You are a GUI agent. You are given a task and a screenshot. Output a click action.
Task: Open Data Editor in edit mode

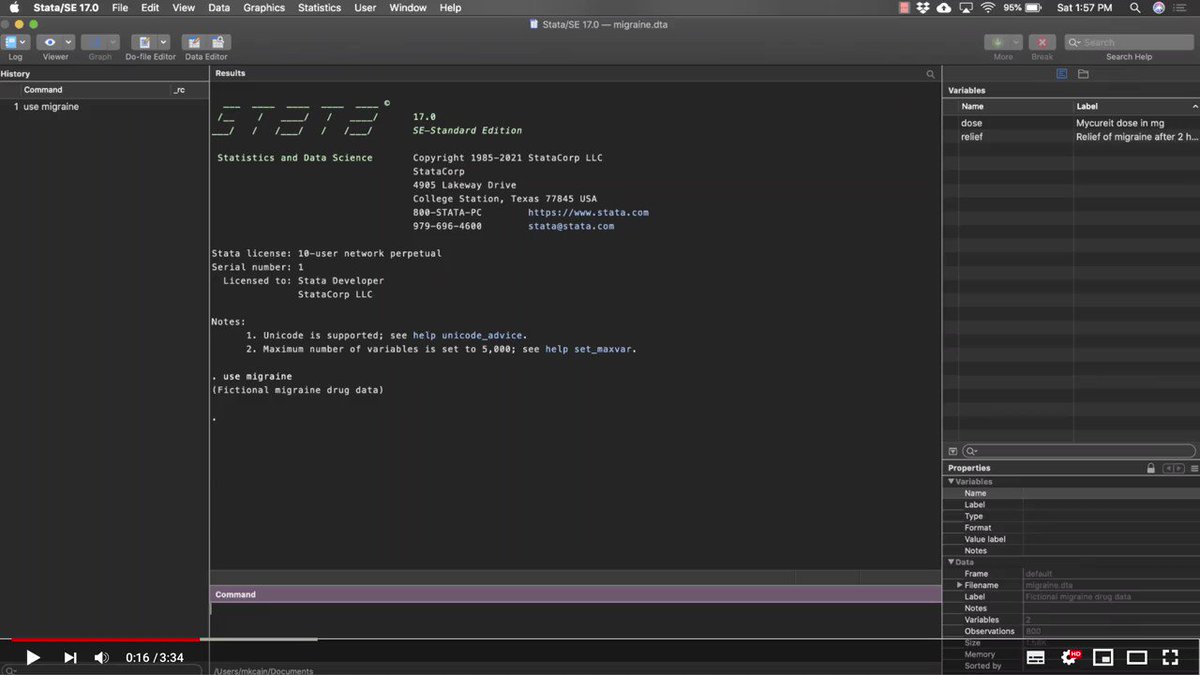(194, 42)
